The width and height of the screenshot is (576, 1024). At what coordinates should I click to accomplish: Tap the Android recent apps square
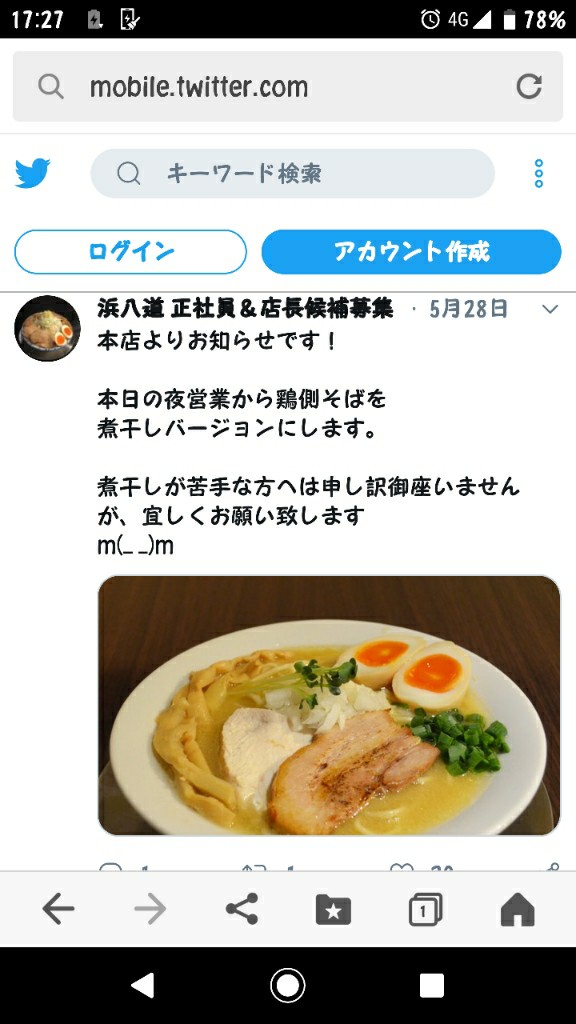point(432,985)
